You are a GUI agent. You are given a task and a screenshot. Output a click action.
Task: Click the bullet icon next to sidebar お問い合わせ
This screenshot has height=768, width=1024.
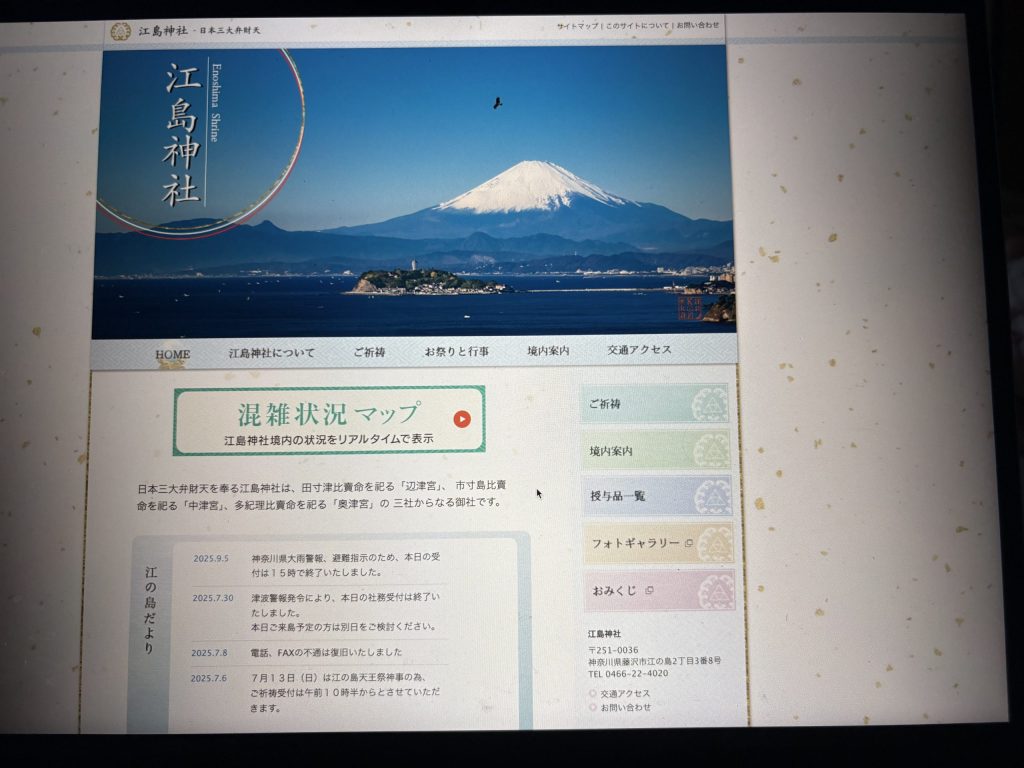coord(593,707)
